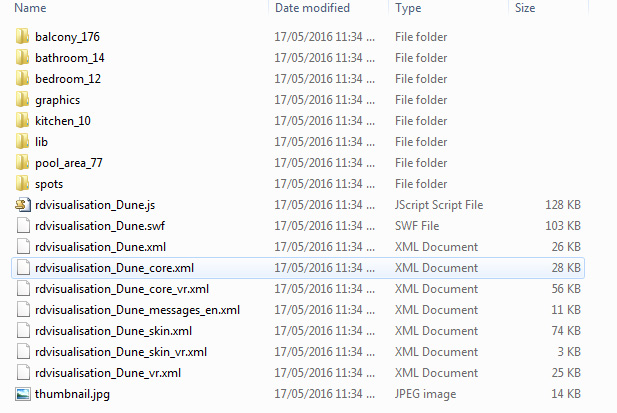Select file name rdvisualisation_Dune_messages_en.xml

137,310
